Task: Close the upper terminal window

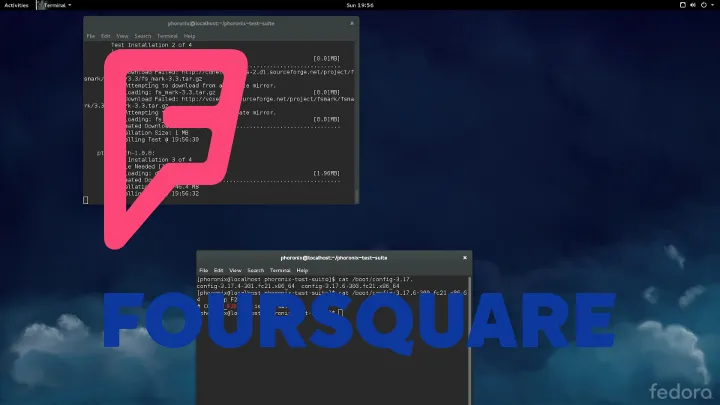Action: pos(352,23)
